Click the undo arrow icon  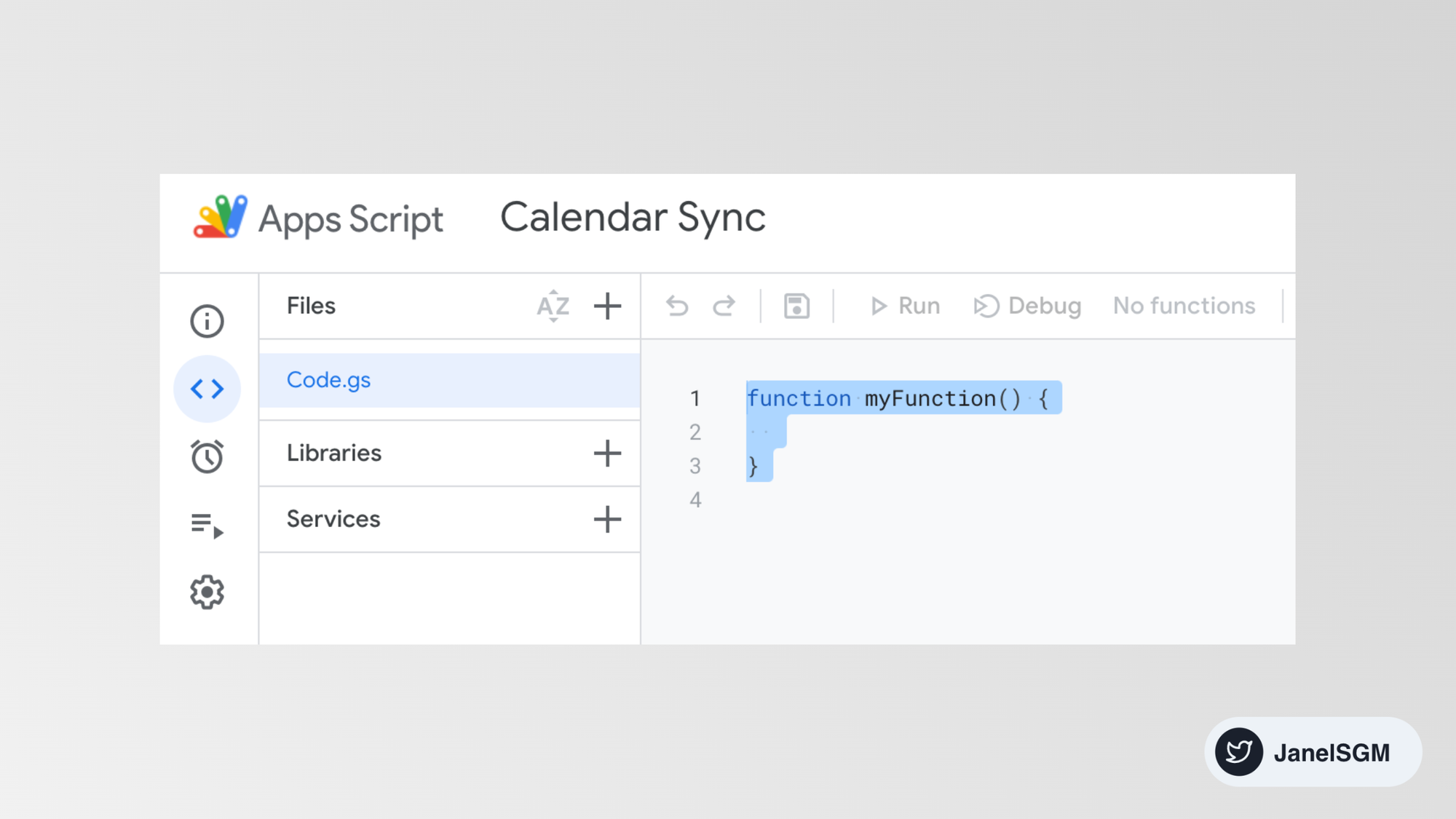[676, 306]
